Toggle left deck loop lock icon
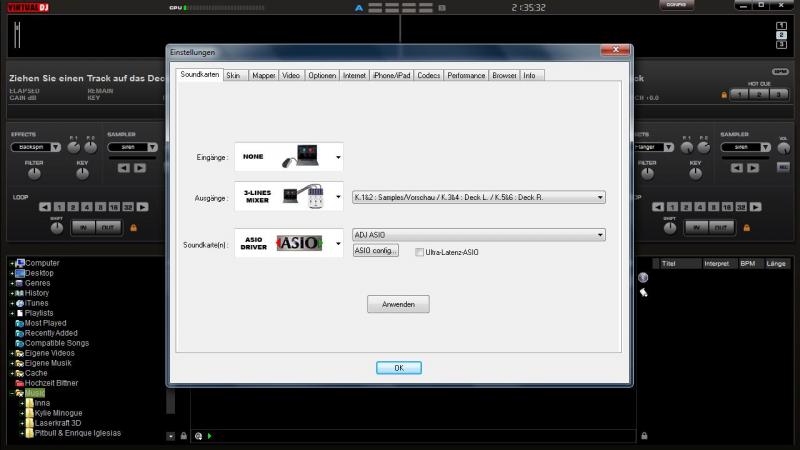Image resolution: width=800 pixels, height=450 pixels. coord(134,228)
